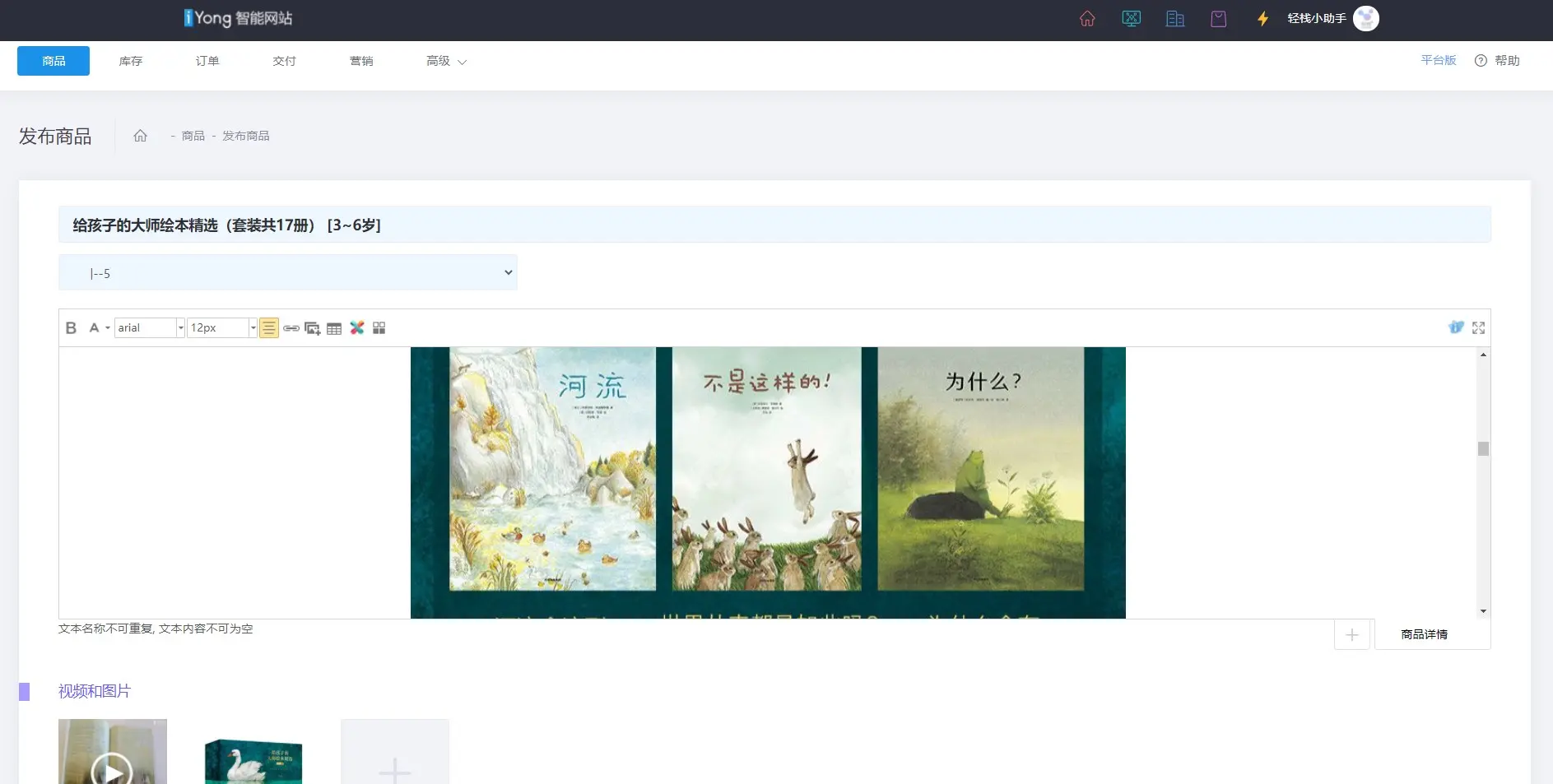Screen dimensions: 1553x784
Task: Open the 订单 tab
Action: tap(207, 61)
